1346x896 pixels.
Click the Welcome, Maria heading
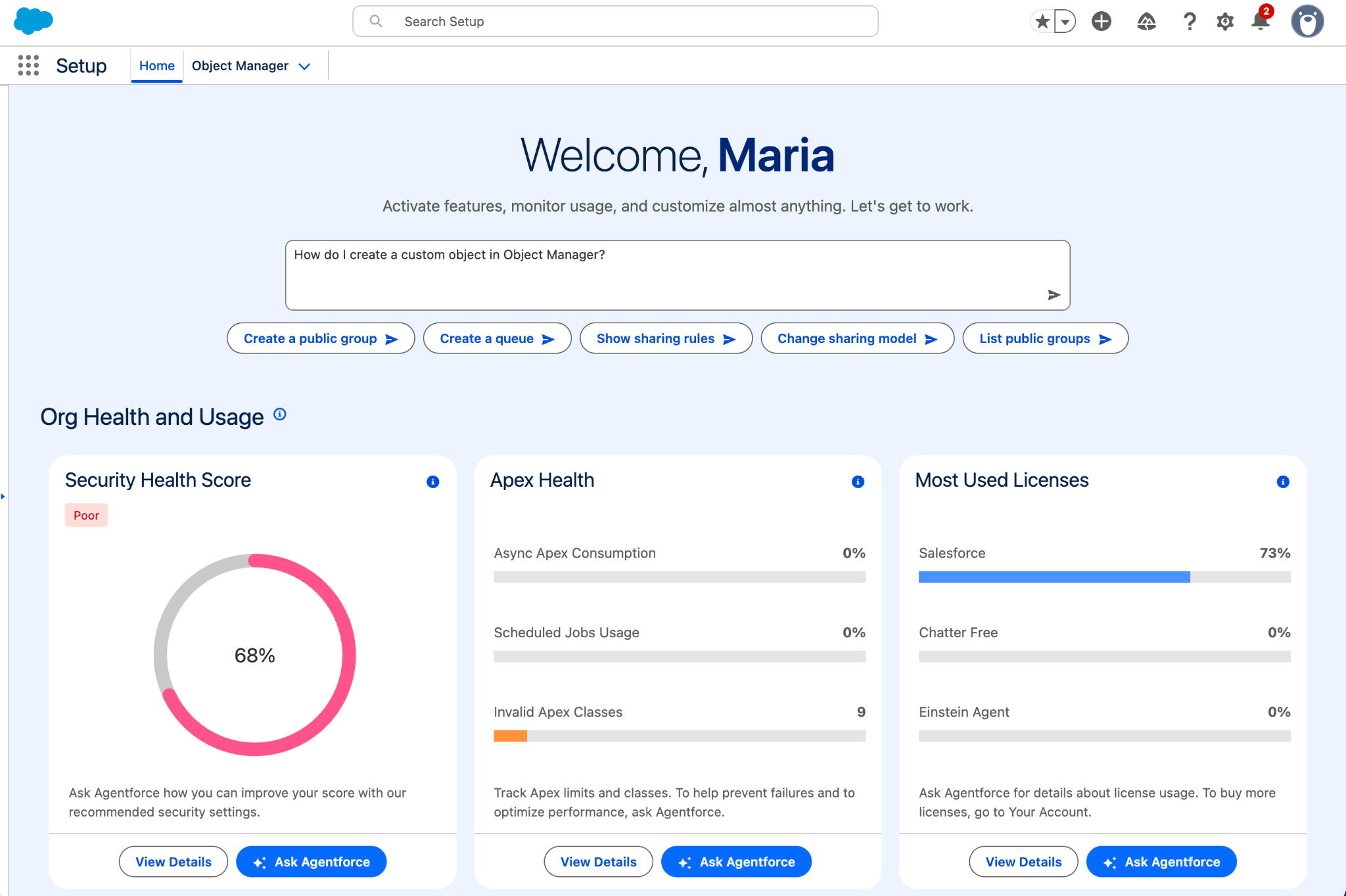click(678, 156)
